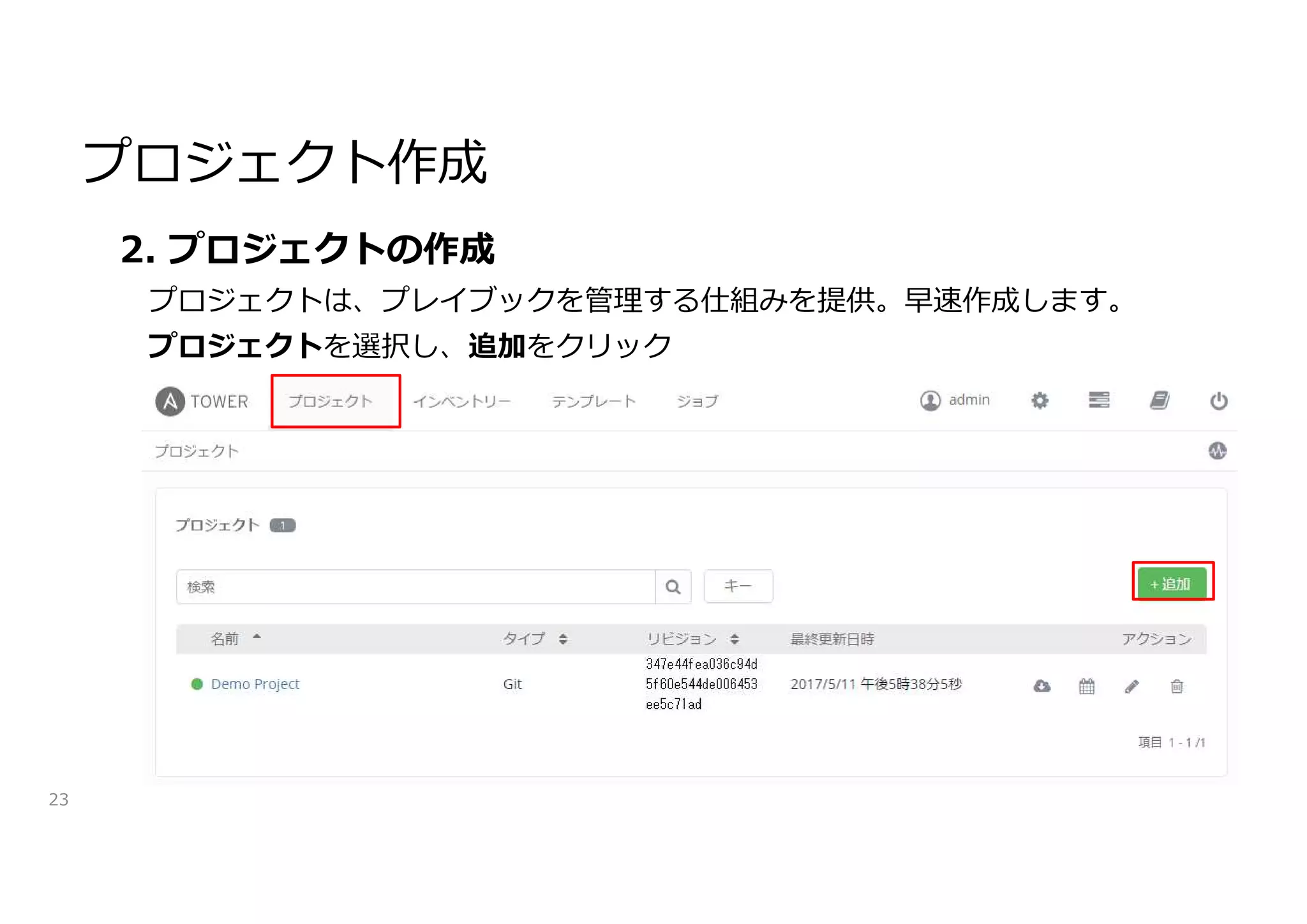Sort table by リビジョン column

coord(692,639)
